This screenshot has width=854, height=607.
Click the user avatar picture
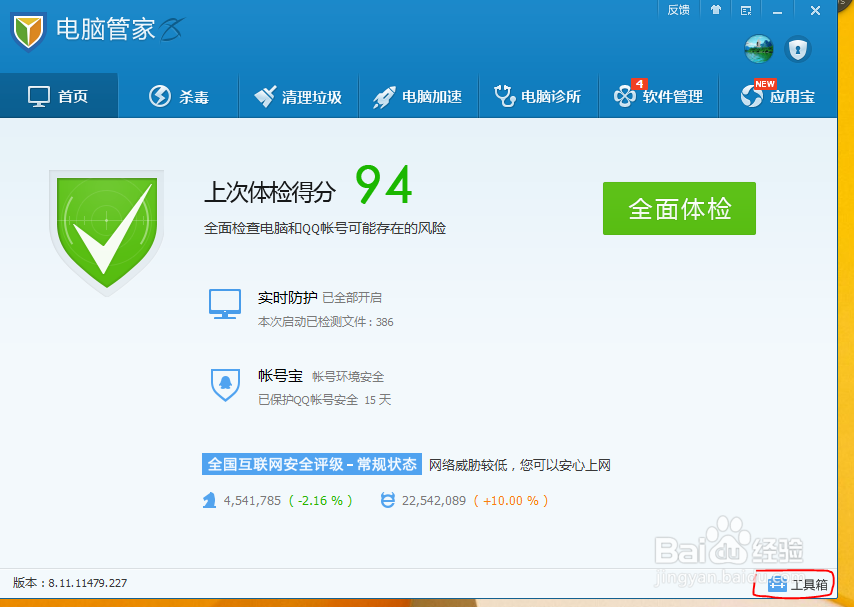[759, 49]
